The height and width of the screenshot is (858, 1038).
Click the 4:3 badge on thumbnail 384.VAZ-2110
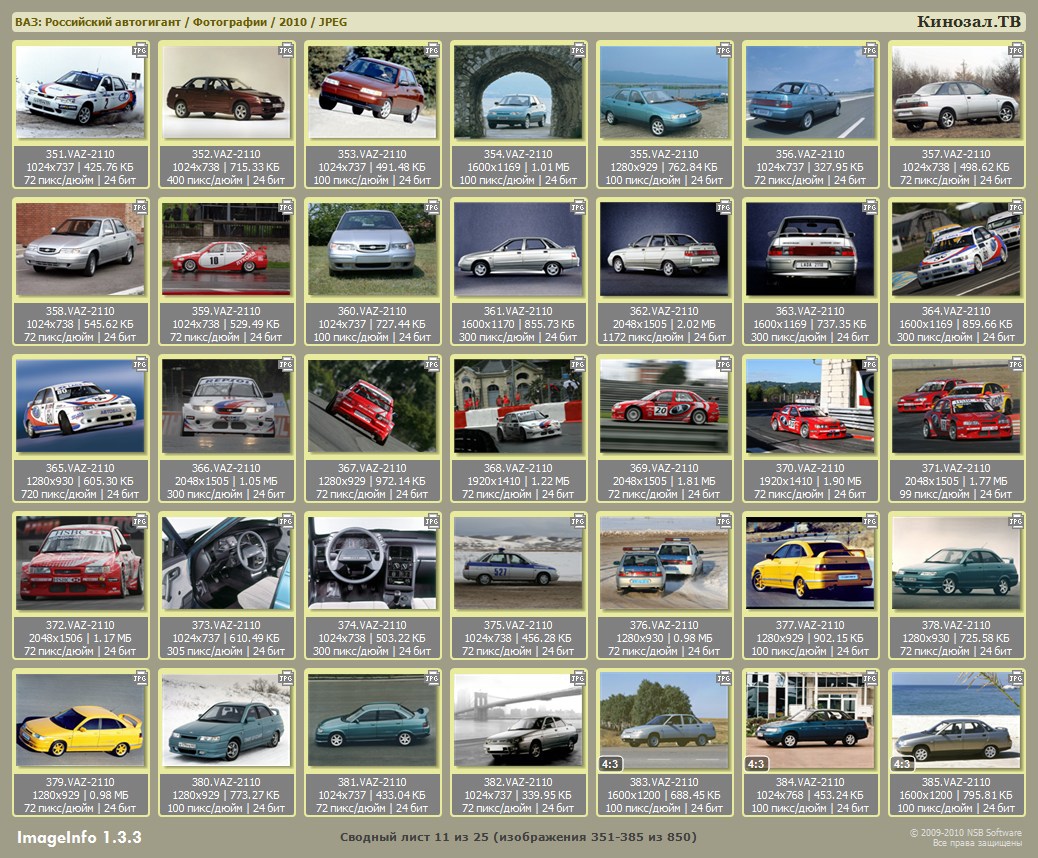(758, 764)
